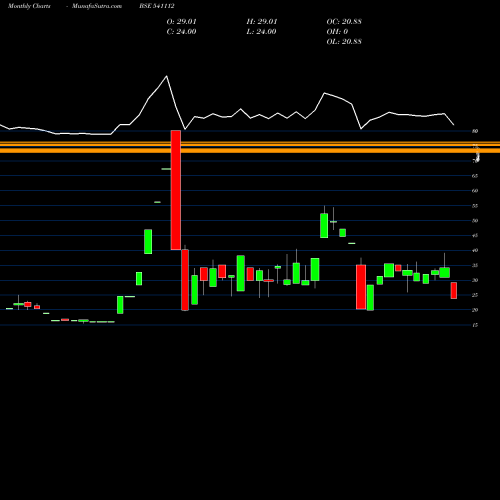Click the tallest red candle reaching 80
This screenshot has width=500, height=500.
tap(176, 190)
